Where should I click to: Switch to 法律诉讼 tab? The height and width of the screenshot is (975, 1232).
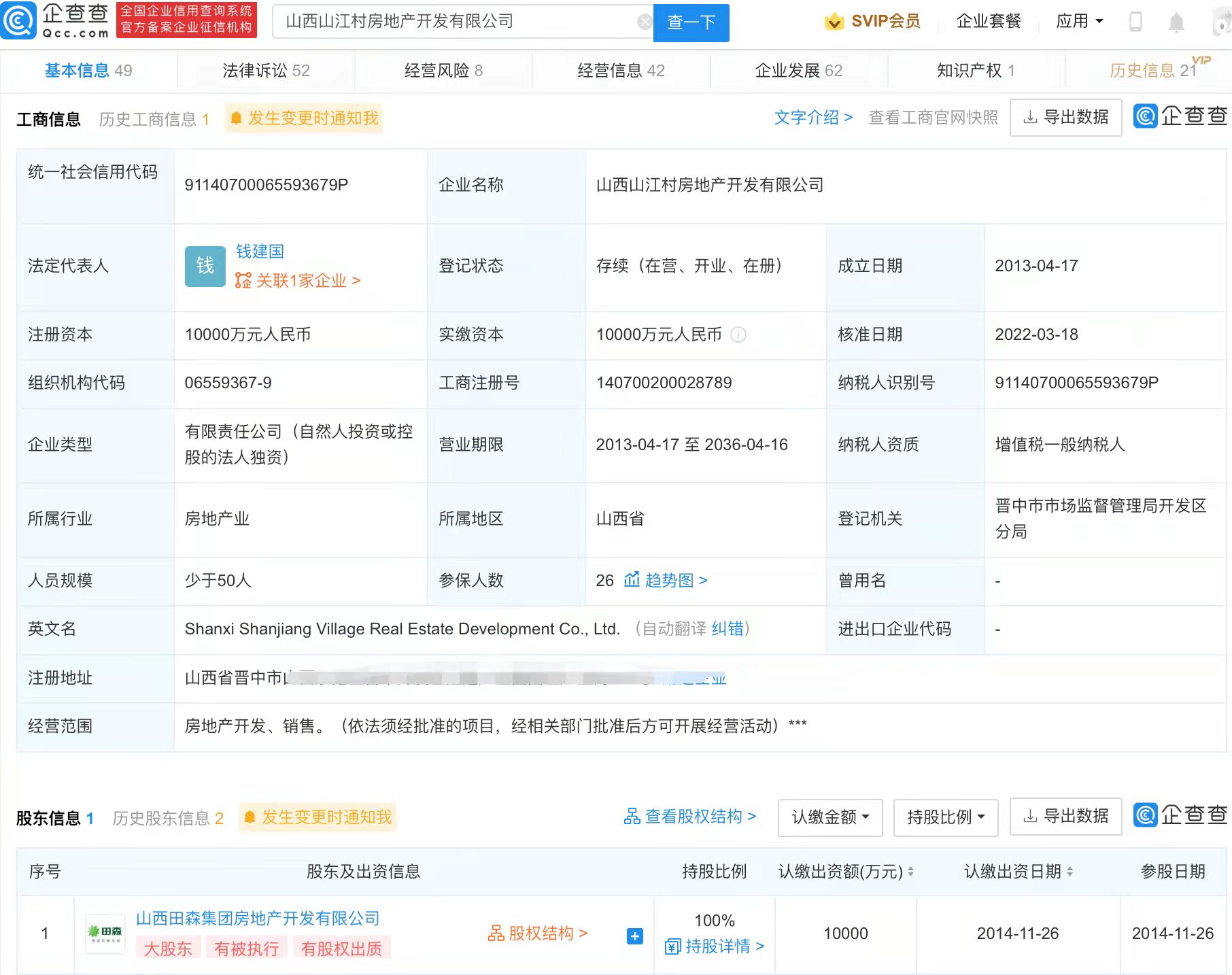266,71
